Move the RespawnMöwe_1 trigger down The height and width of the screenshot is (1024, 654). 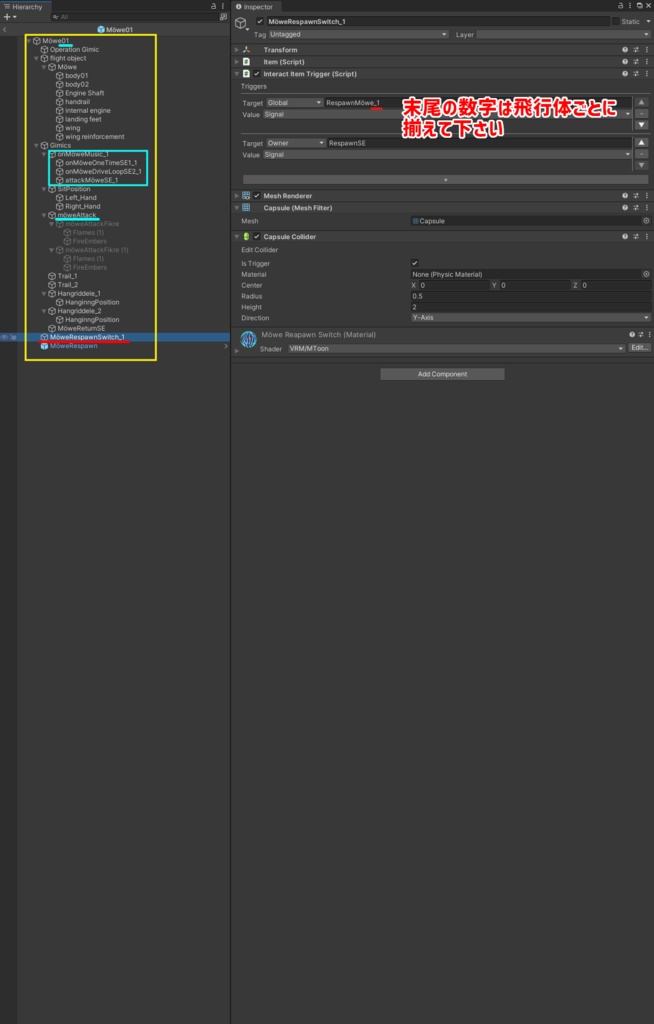[x=642, y=124]
